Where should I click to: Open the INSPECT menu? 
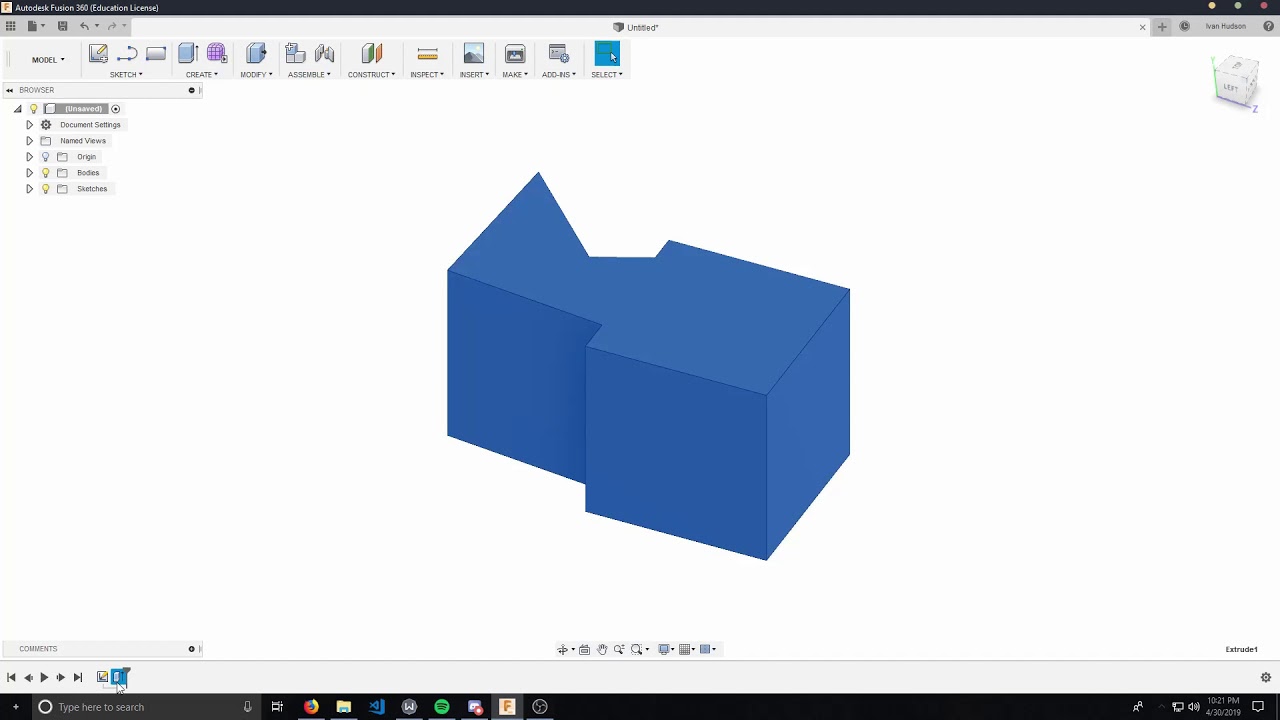click(x=427, y=75)
